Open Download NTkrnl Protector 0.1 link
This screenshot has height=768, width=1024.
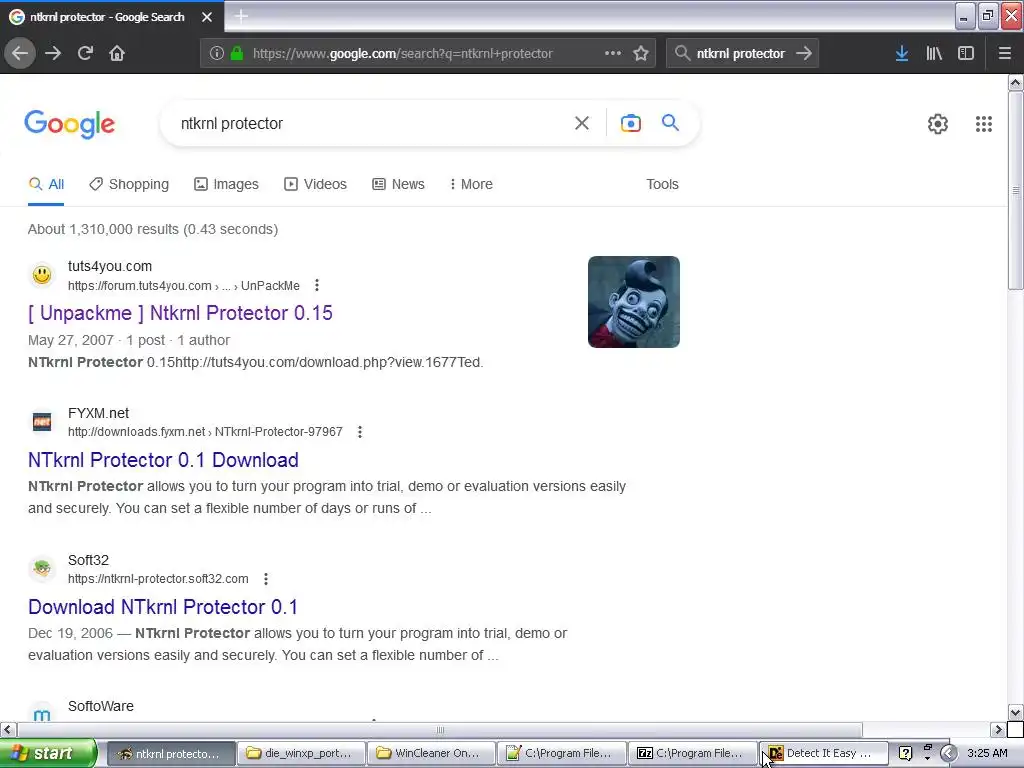click(163, 607)
